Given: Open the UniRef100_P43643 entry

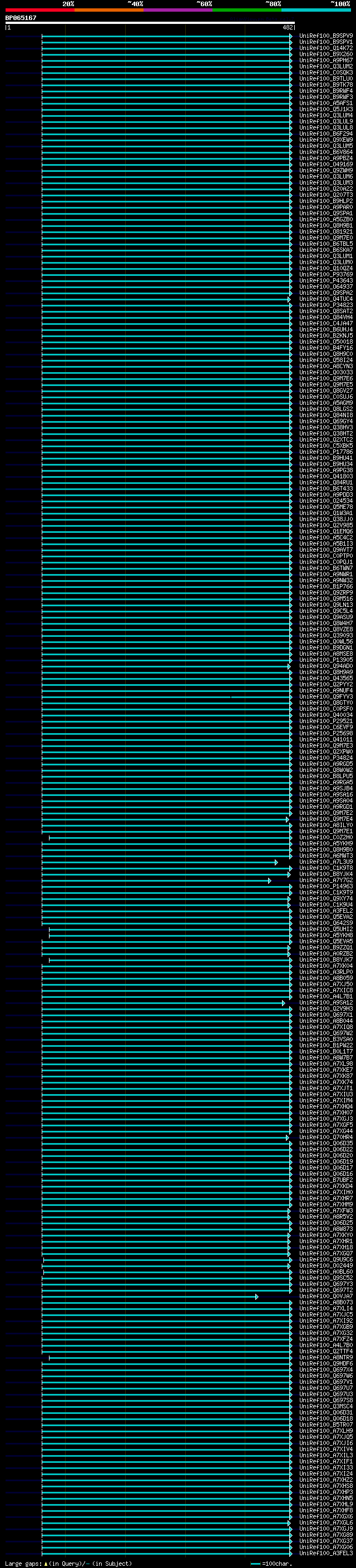Looking at the screenshot, I should [325, 280].
